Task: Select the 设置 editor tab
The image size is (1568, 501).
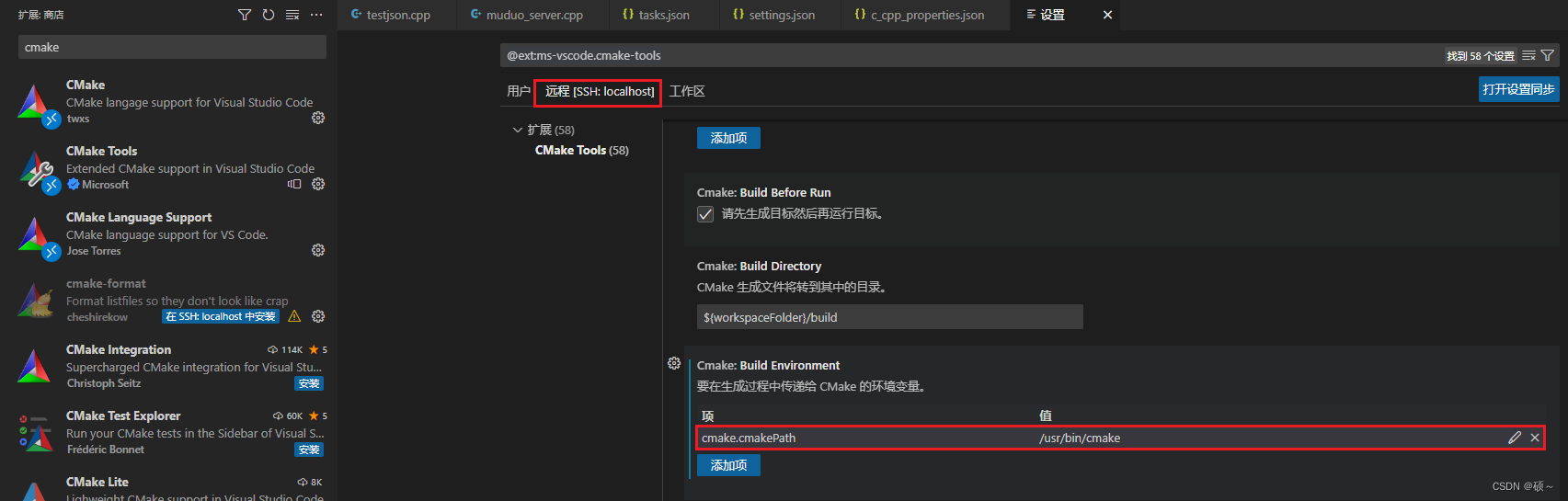Action: [1052, 15]
